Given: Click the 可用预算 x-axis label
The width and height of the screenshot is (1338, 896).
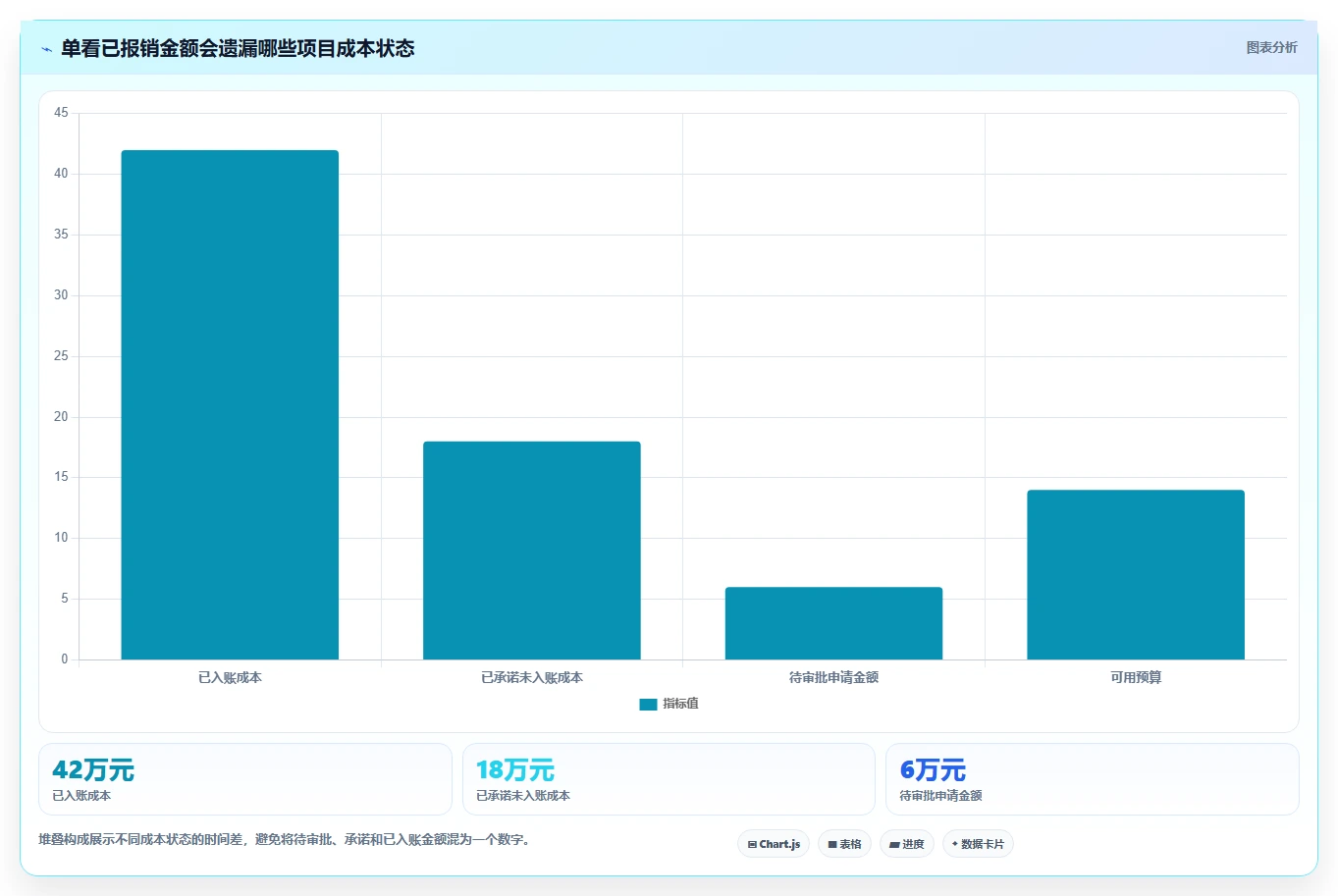Looking at the screenshot, I should pos(1136,677).
